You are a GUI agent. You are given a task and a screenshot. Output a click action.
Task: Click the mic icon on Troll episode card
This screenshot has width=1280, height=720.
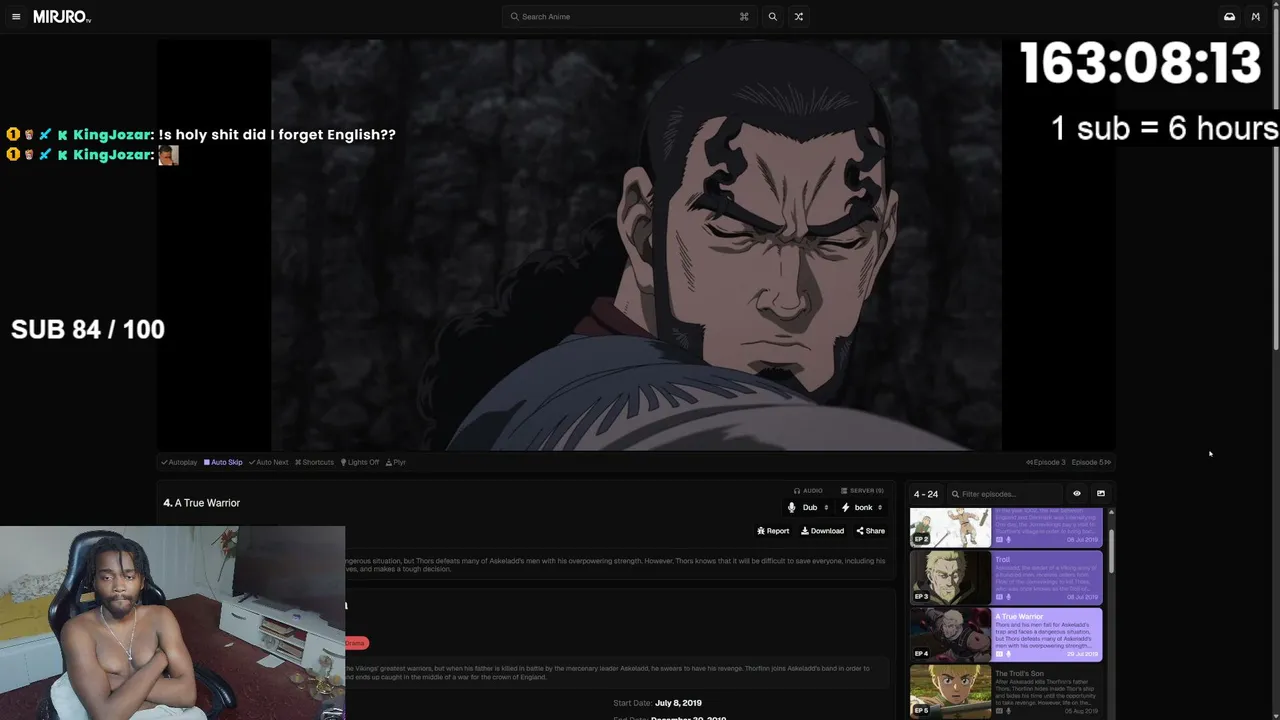pyautogui.click(x=1008, y=597)
